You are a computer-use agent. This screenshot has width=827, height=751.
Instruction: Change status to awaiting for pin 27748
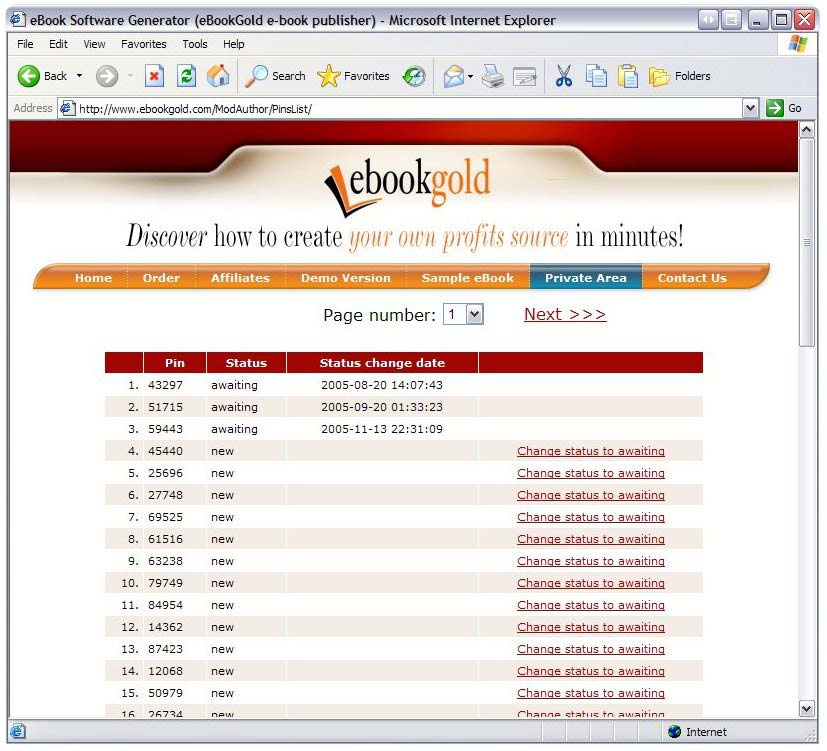(x=591, y=495)
